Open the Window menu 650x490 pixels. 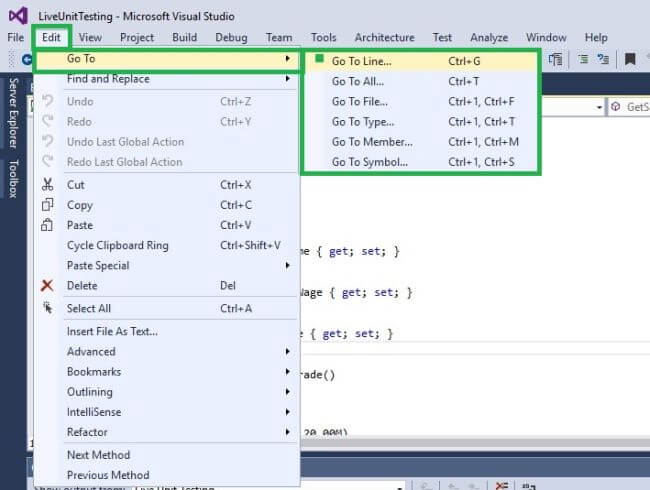pyautogui.click(x=546, y=37)
